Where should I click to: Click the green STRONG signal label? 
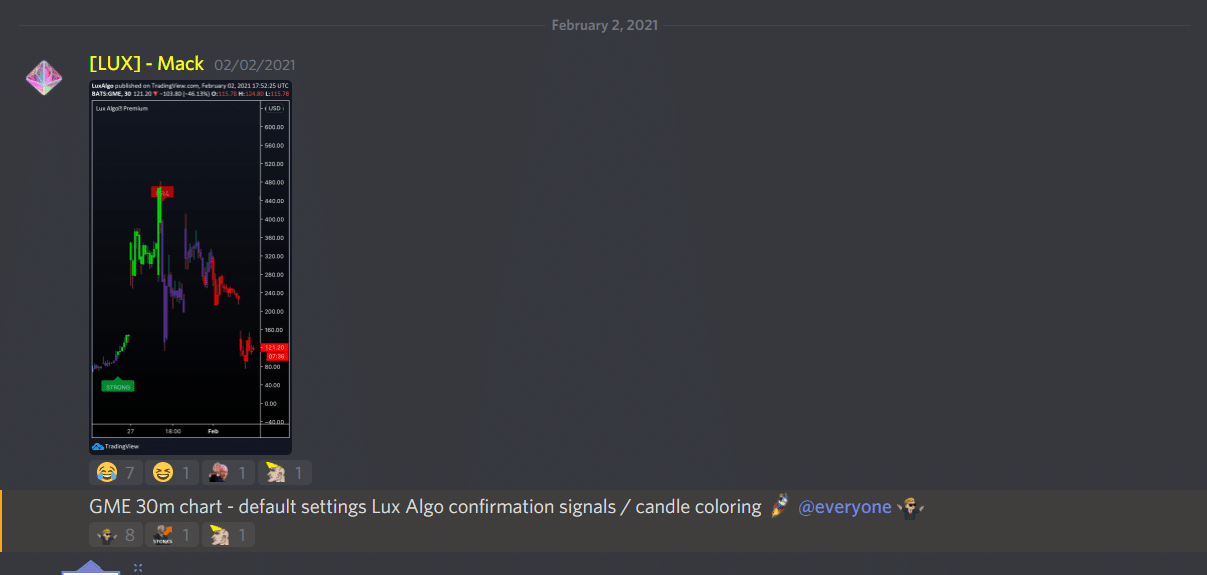[x=118, y=386]
